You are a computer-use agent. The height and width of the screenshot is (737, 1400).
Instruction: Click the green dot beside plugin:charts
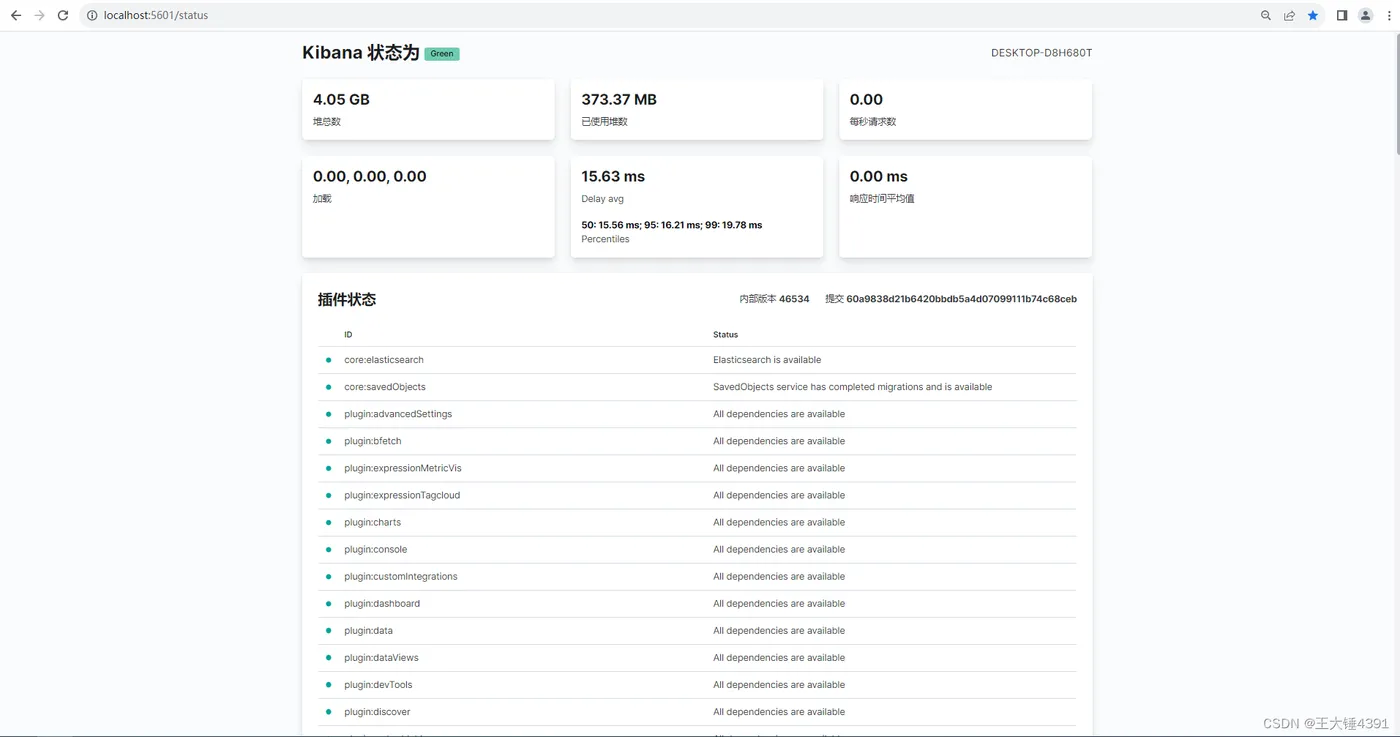pyautogui.click(x=328, y=522)
